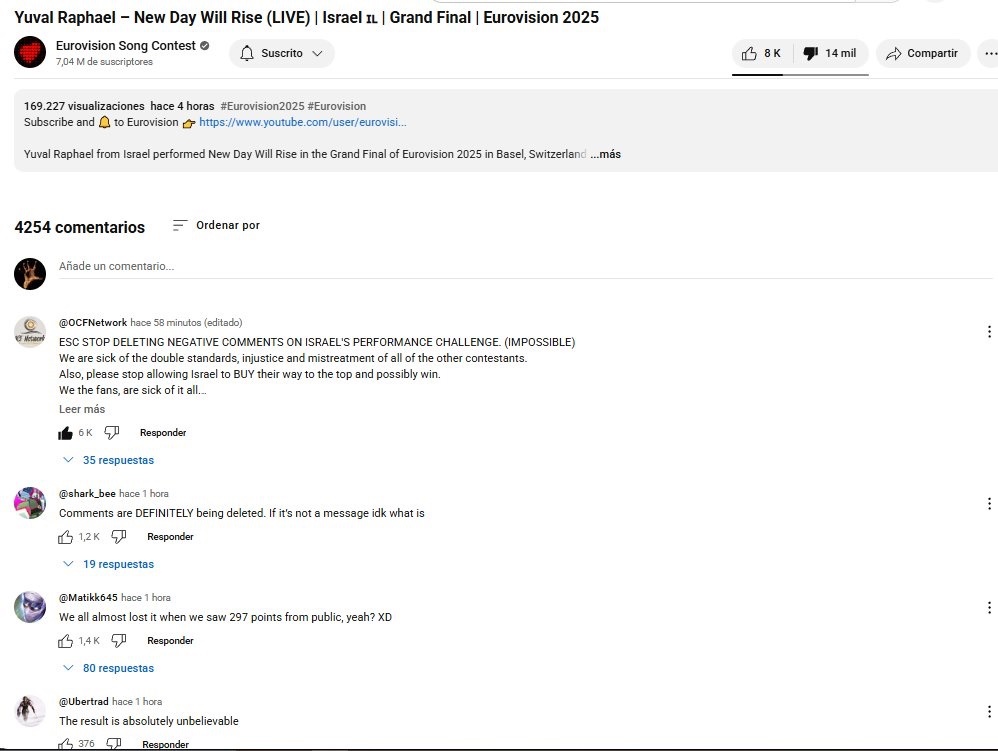The height and width of the screenshot is (751, 998).
Task: Follow the youtube.com/user/eurovisi link
Action: (302, 122)
